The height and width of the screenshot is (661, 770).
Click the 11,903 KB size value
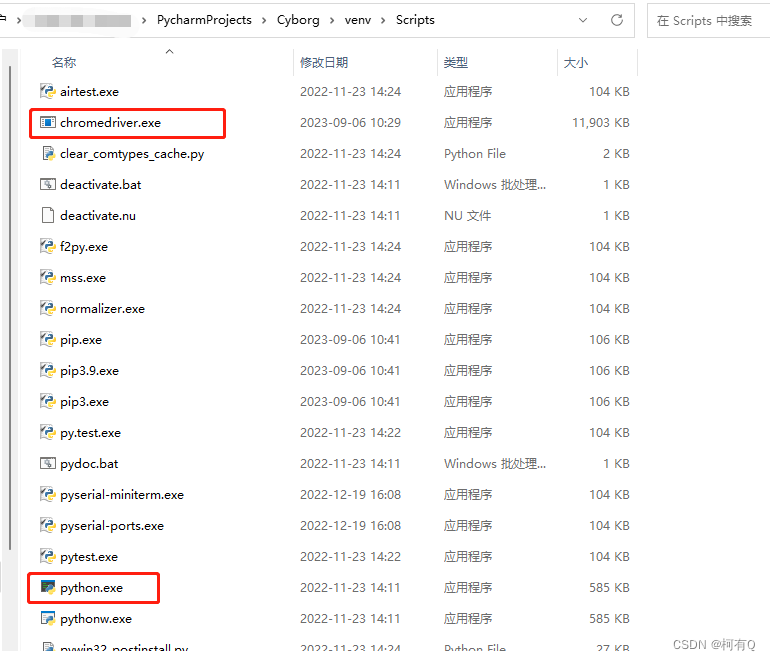point(601,123)
